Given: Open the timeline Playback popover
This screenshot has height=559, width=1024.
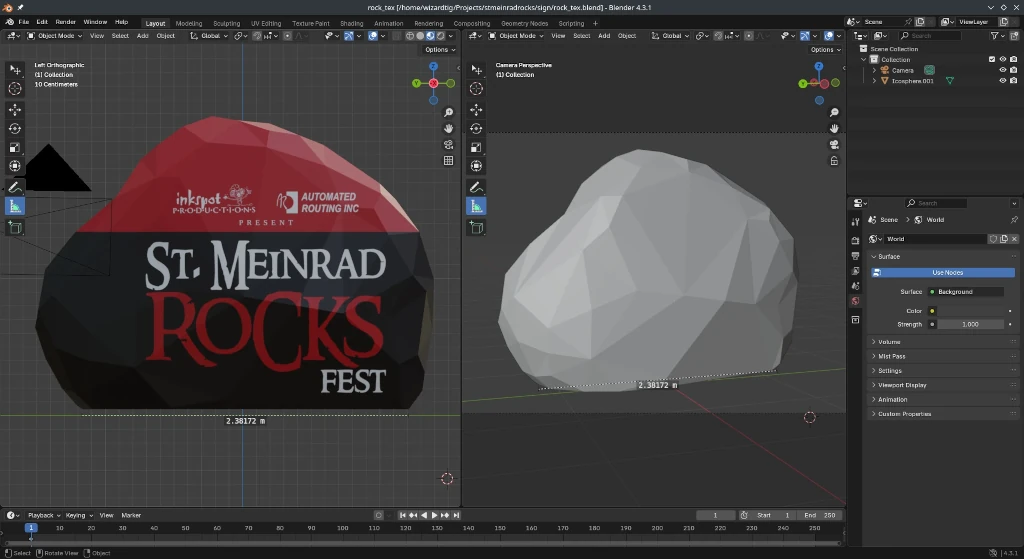Looking at the screenshot, I should 44,515.
